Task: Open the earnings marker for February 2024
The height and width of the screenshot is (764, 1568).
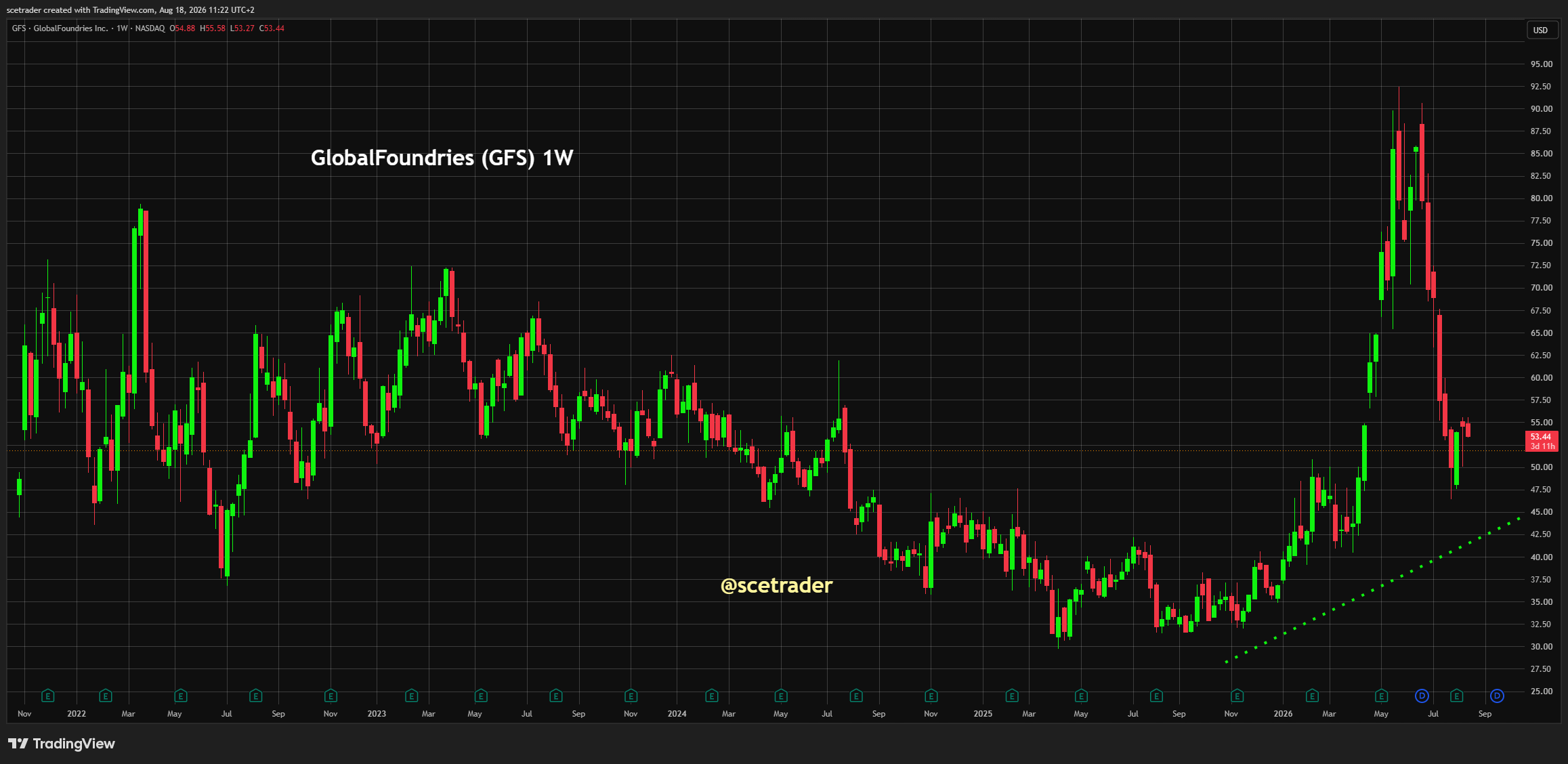Action: click(711, 696)
